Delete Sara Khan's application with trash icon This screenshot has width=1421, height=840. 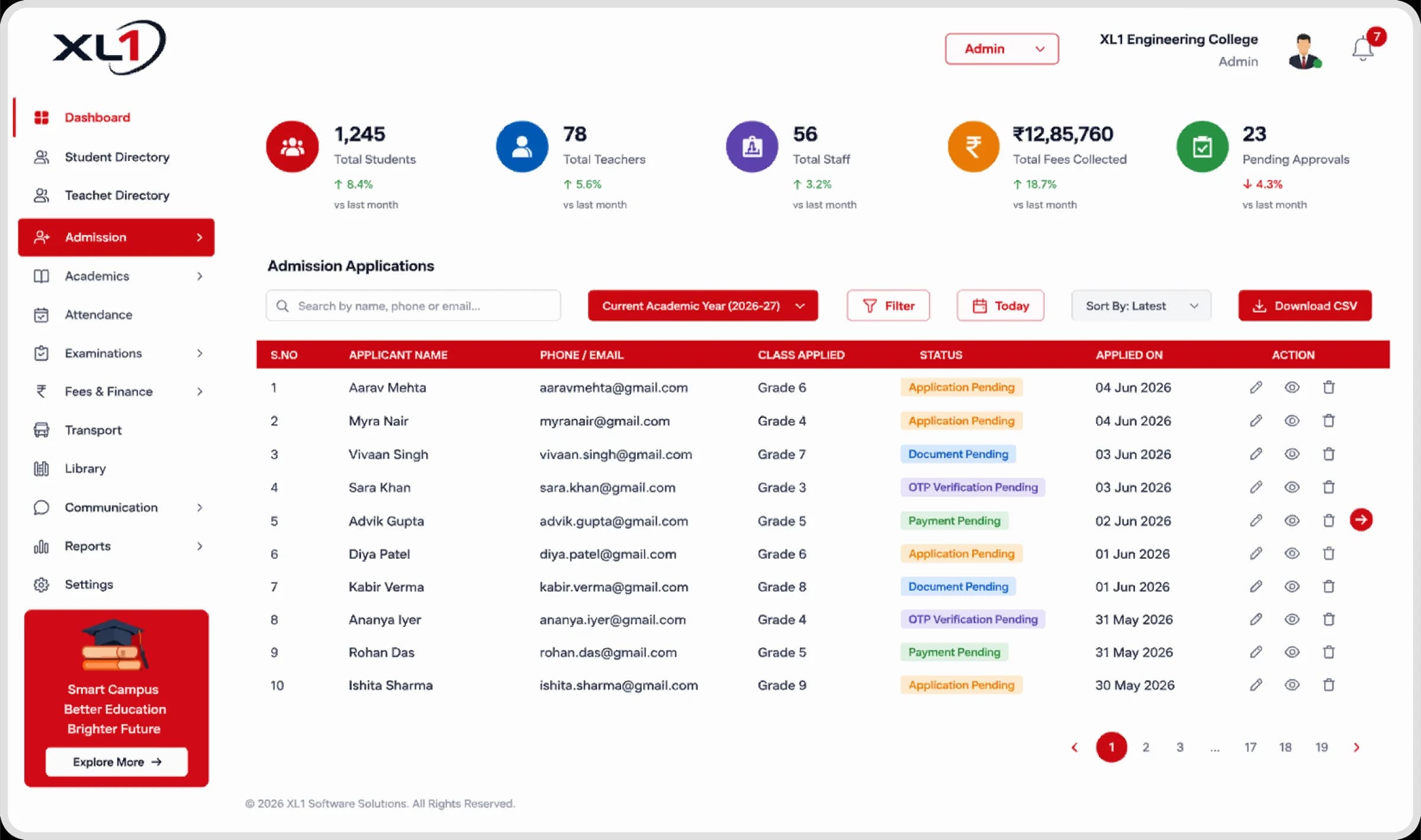1329,487
